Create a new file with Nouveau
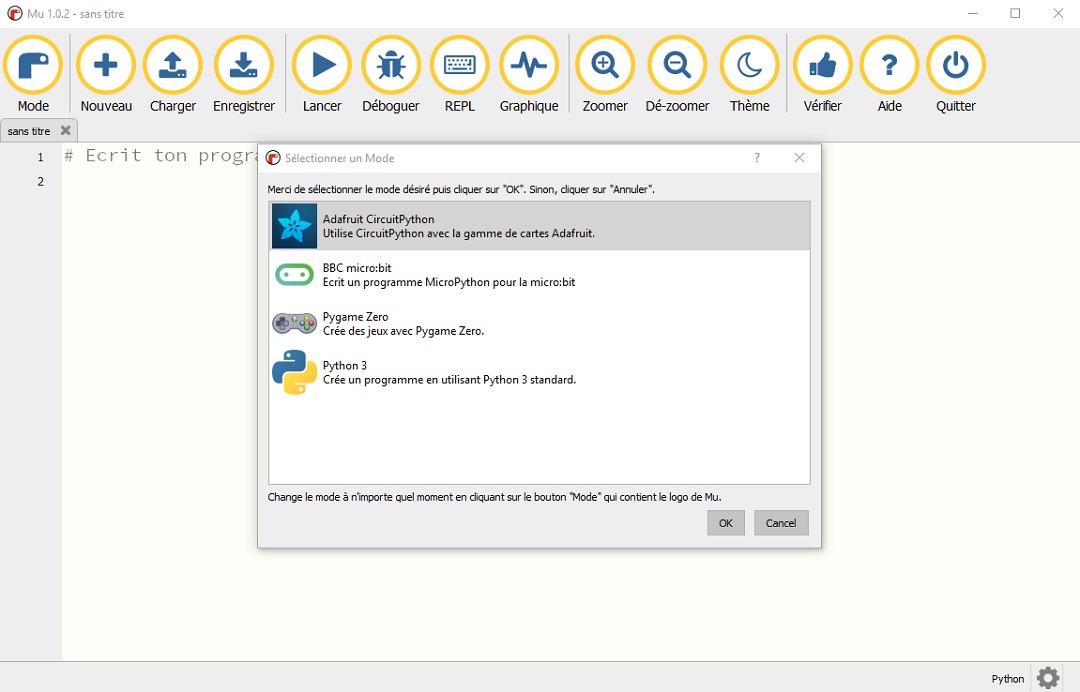The height and width of the screenshot is (692, 1080). pos(105,74)
